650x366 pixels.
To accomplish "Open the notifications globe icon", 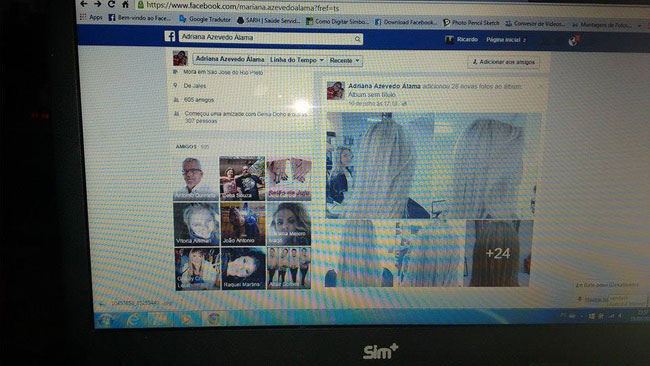I will (573, 41).
